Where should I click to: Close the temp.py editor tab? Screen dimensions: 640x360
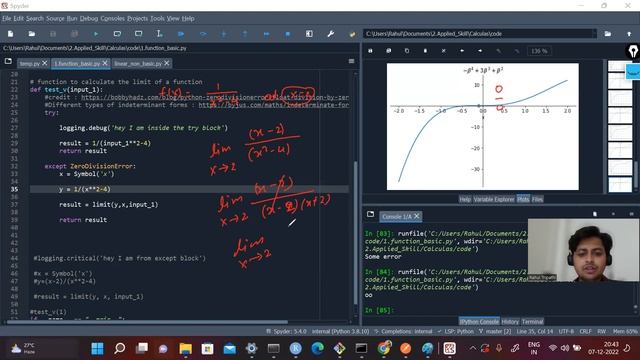point(44,63)
